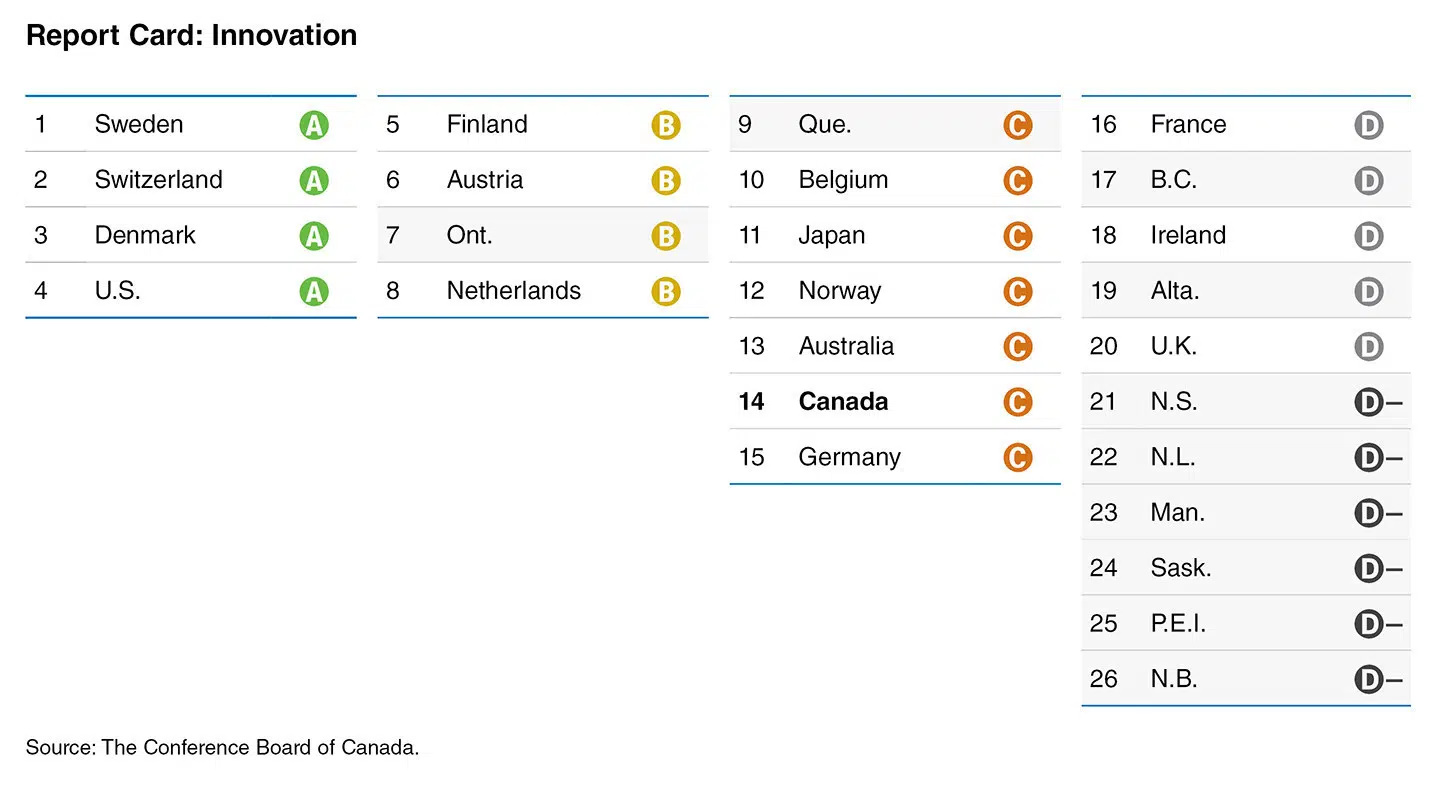Click the Australia row label
The width and height of the screenshot is (1446, 790).
[846, 347]
